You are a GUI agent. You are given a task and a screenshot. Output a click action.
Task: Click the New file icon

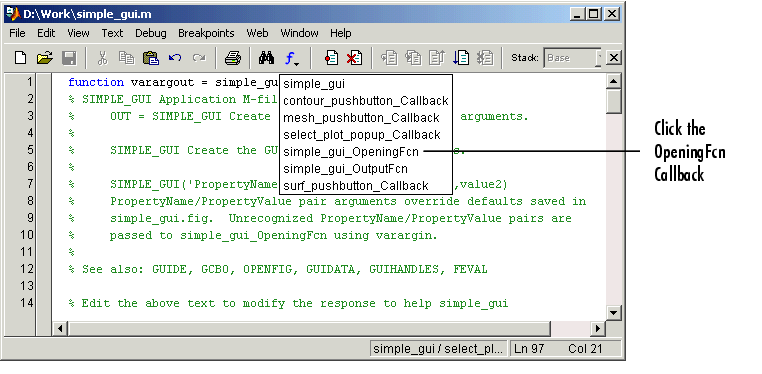pyautogui.click(x=20, y=58)
